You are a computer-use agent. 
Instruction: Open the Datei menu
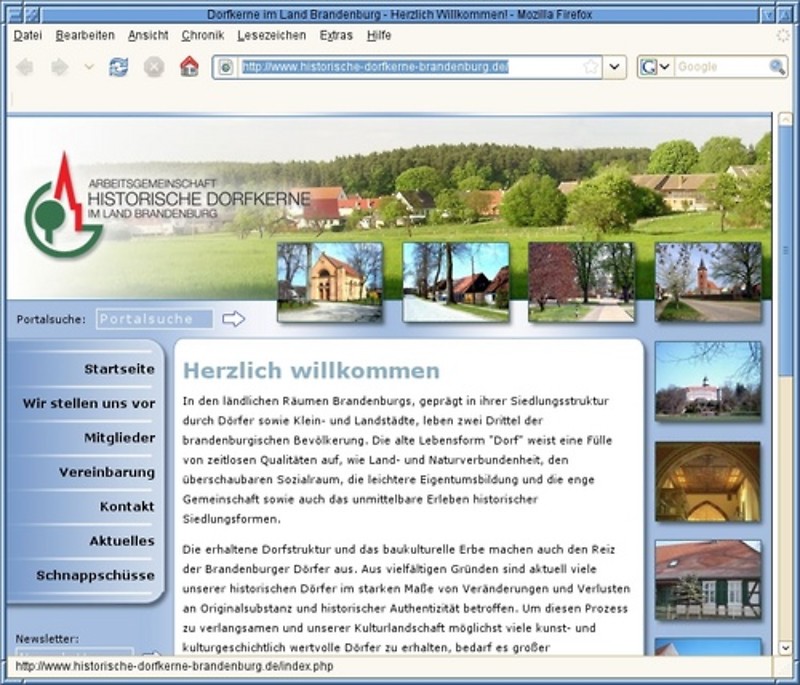pyautogui.click(x=28, y=35)
